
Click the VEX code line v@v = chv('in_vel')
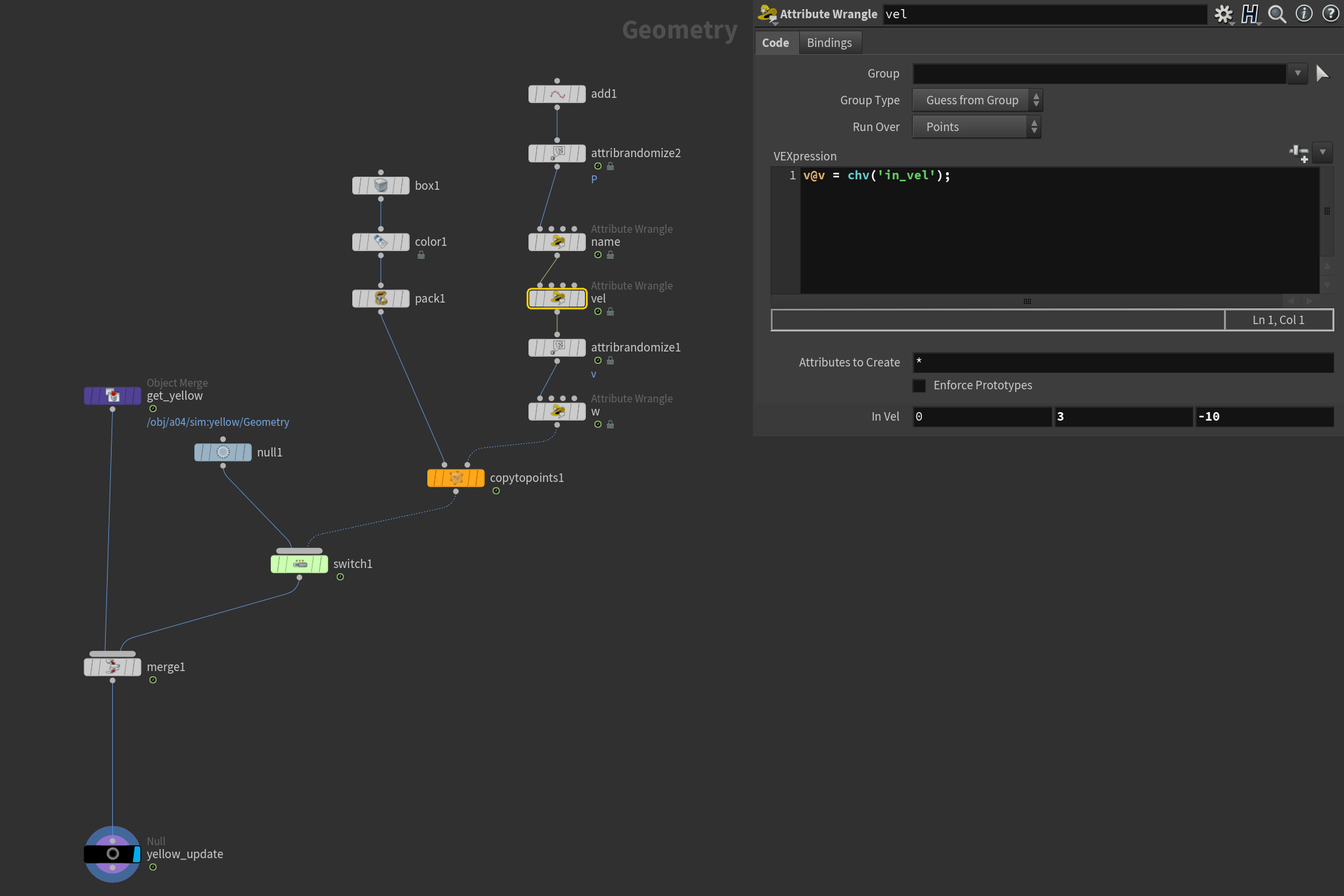(877, 175)
